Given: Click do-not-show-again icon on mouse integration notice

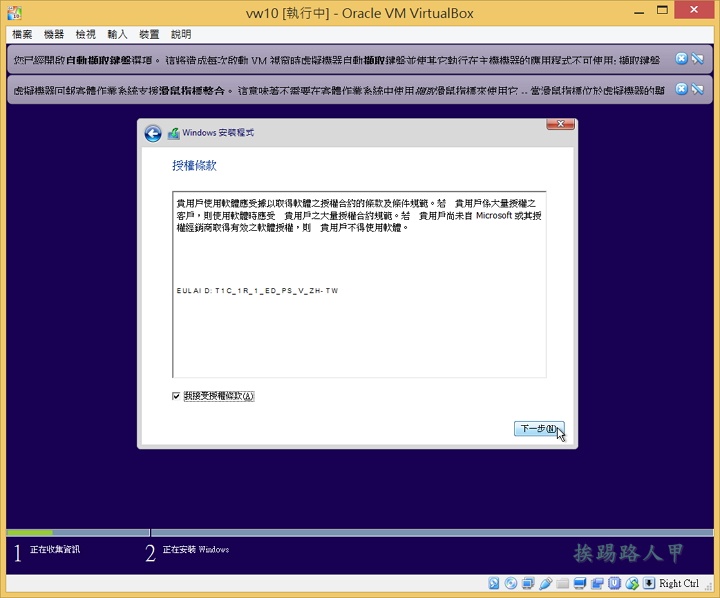Looking at the screenshot, I should (698, 89).
